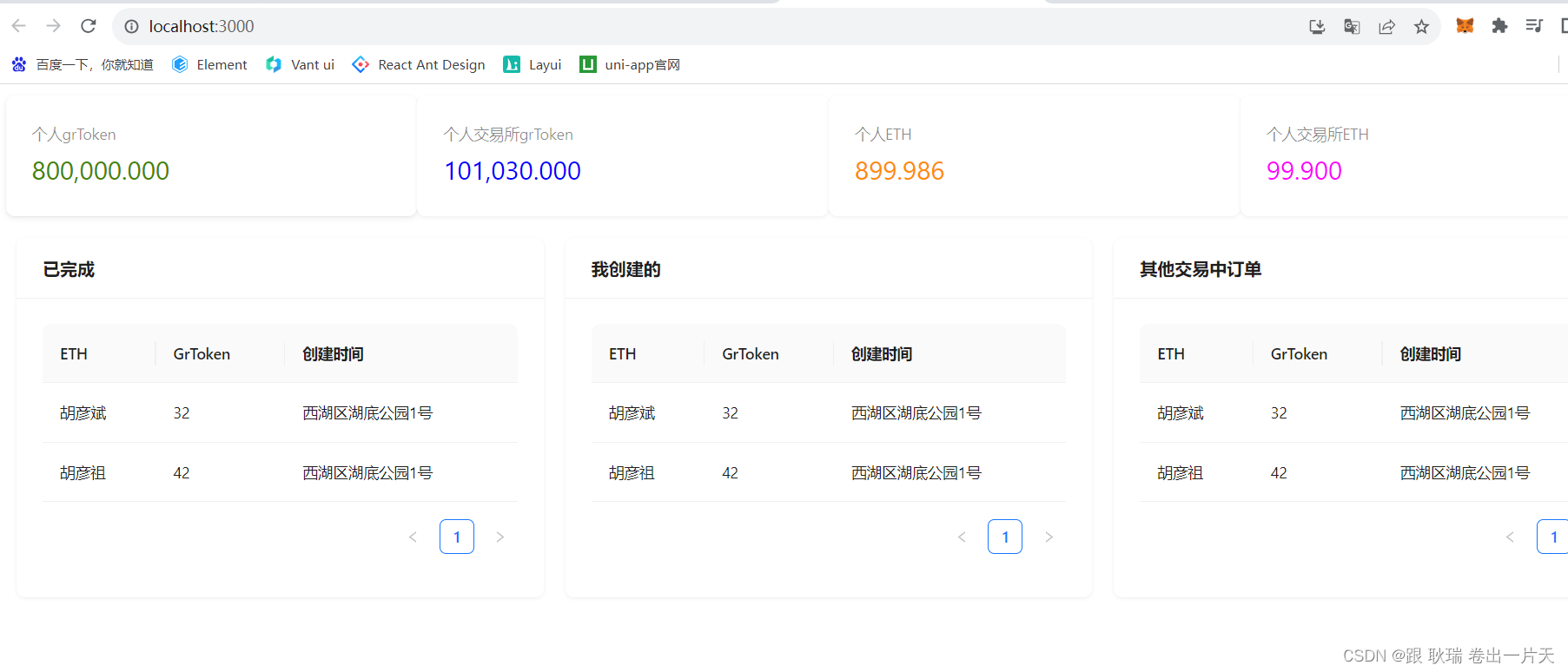Image resolution: width=1568 pixels, height=672 pixels.
Task: Click the 已完成 card heading
Action: (69, 270)
